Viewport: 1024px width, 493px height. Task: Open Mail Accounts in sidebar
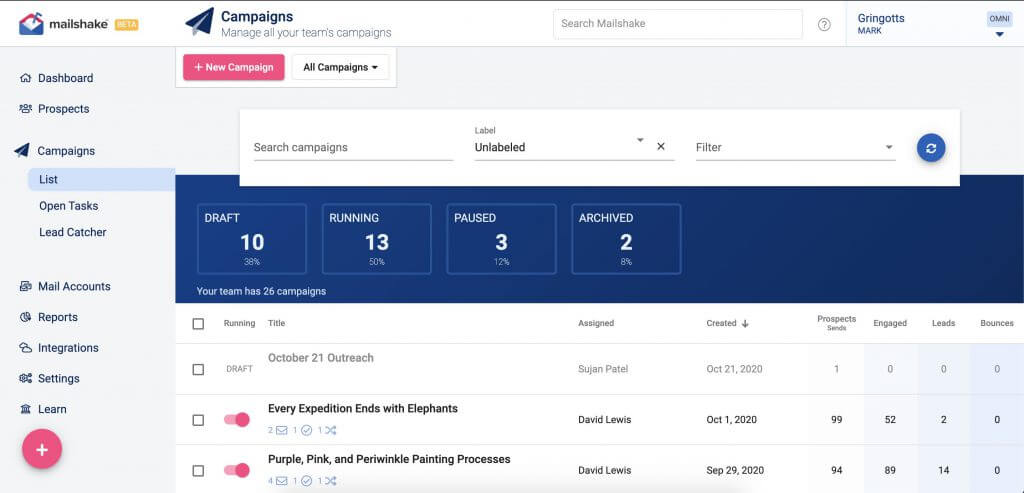[74, 286]
